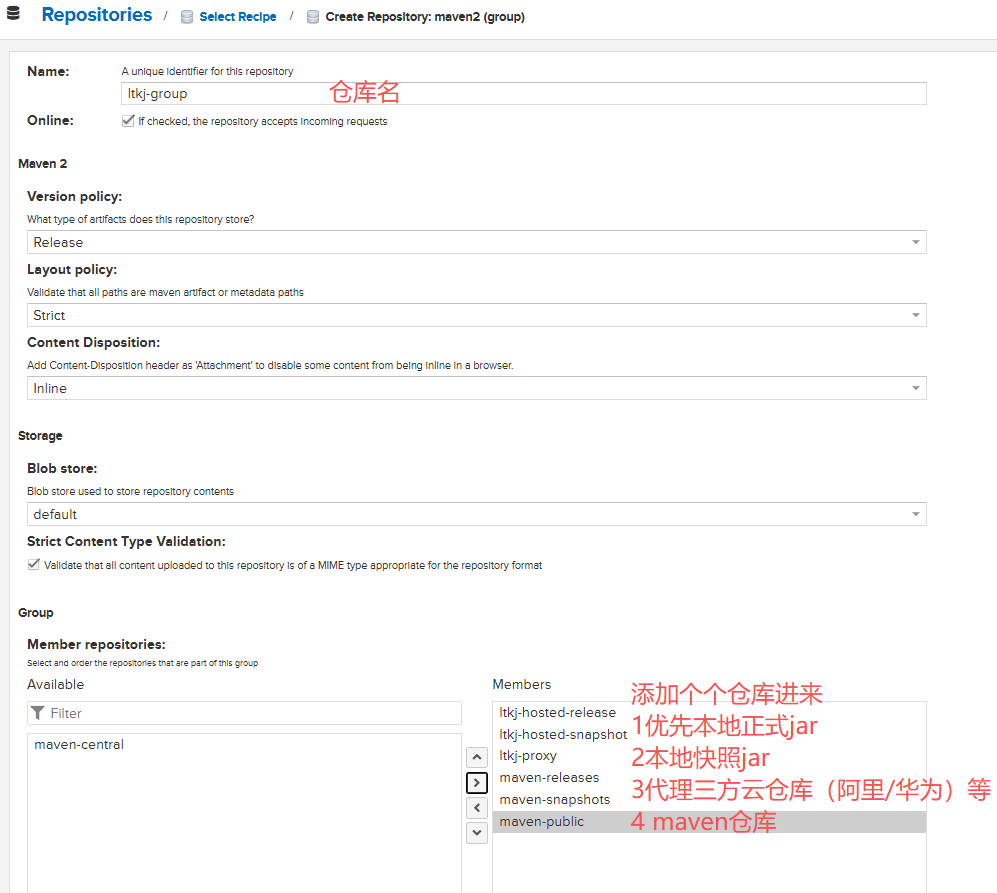997x893 pixels.
Task: Open the Content Disposition dropdown showing Inline
Action: 476,388
